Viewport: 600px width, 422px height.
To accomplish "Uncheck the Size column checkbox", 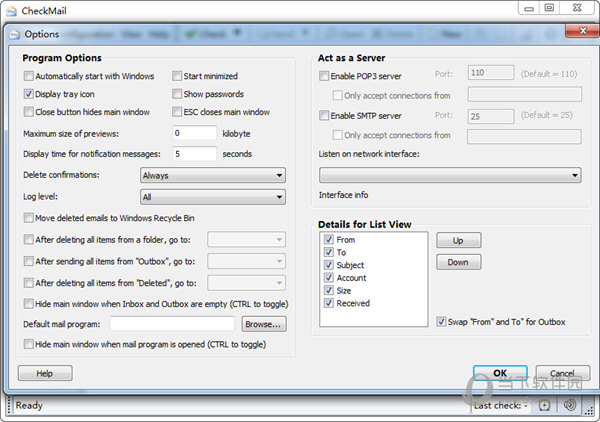I will pyautogui.click(x=329, y=290).
